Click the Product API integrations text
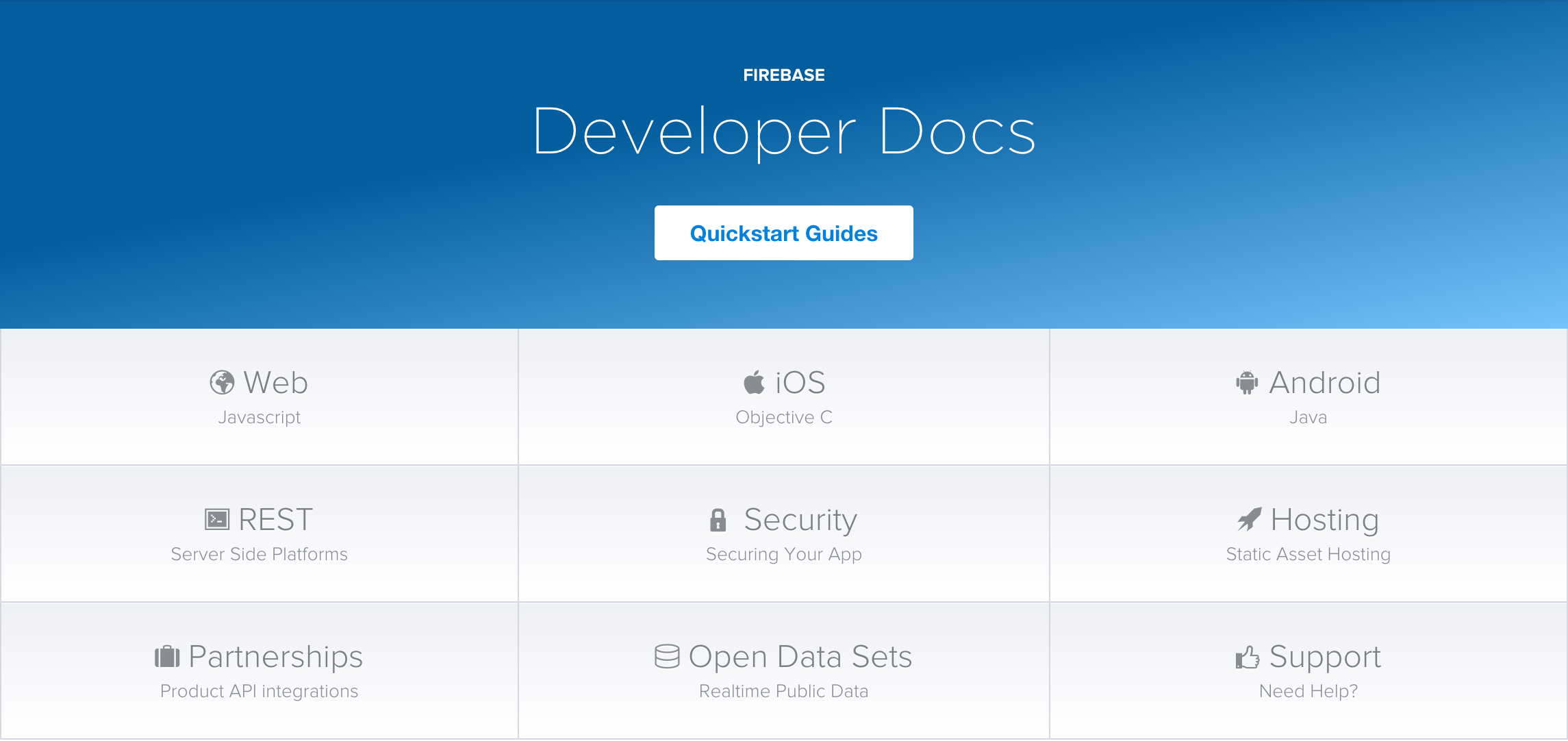This screenshot has width=1568, height=741. tap(259, 691)
